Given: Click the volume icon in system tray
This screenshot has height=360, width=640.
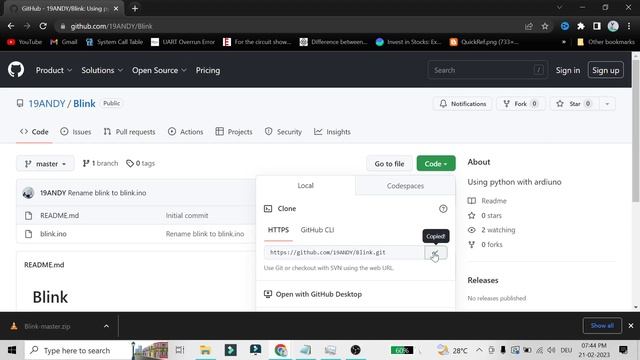Looking at the screenshot, I should (551, 350).
